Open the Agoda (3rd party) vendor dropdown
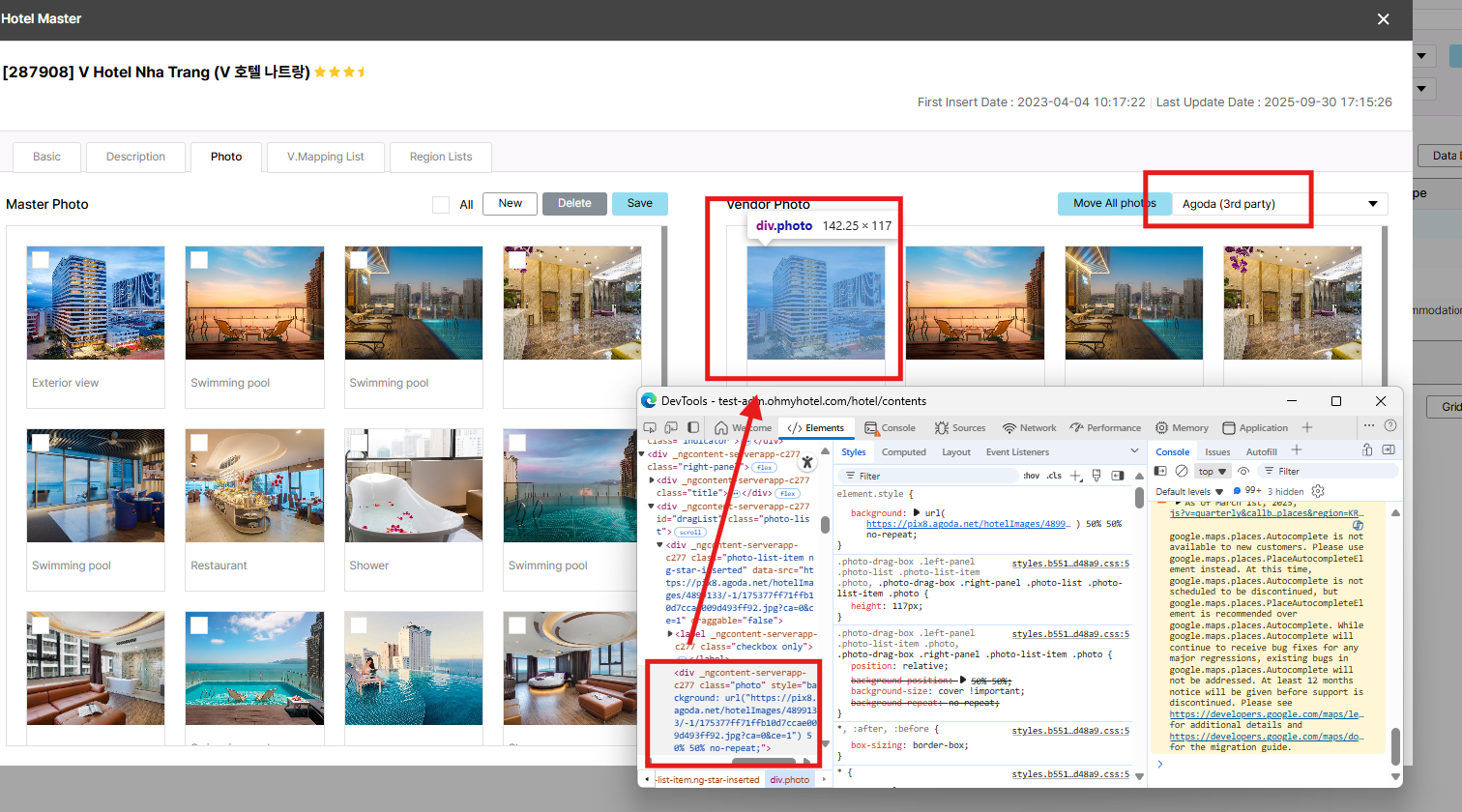This screenshot has width=1462, height=812. click(x=1280, y=204)
